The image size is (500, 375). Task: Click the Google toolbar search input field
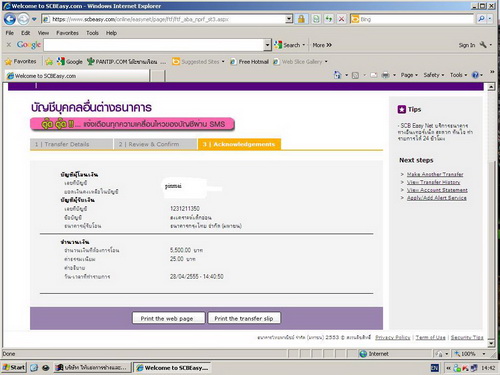click(x=154, y=45)
